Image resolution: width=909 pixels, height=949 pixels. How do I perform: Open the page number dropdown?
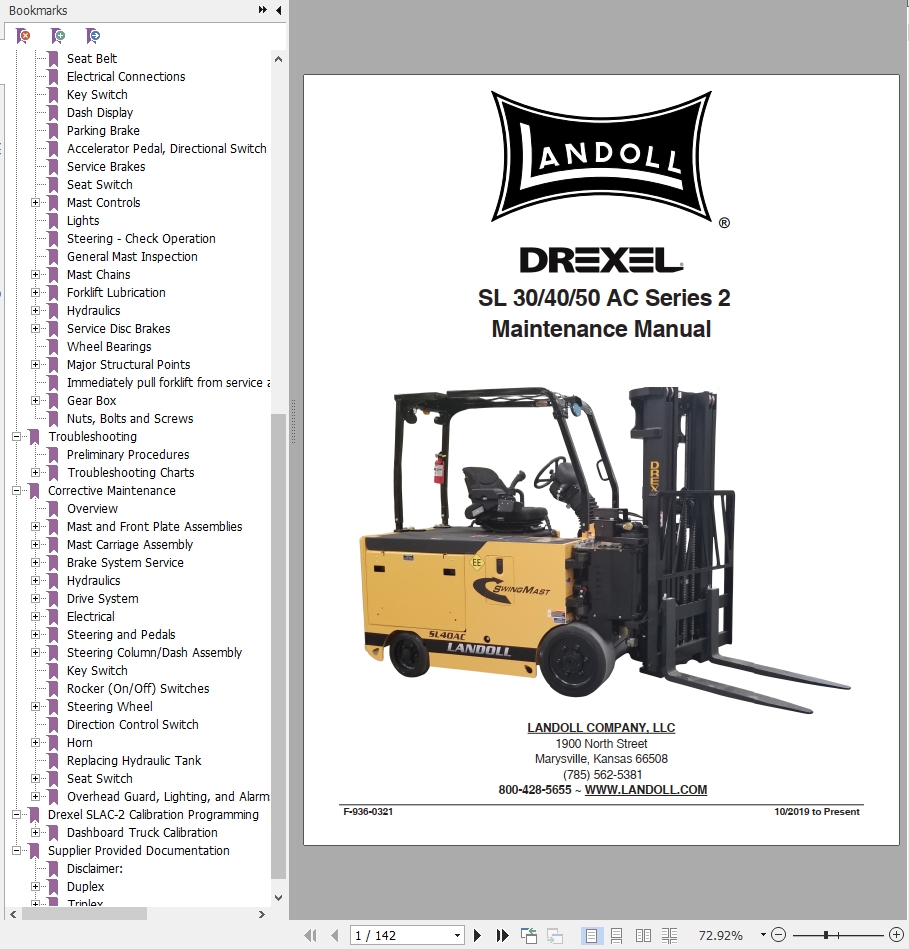pyautogui.click(x=458, y=936)
